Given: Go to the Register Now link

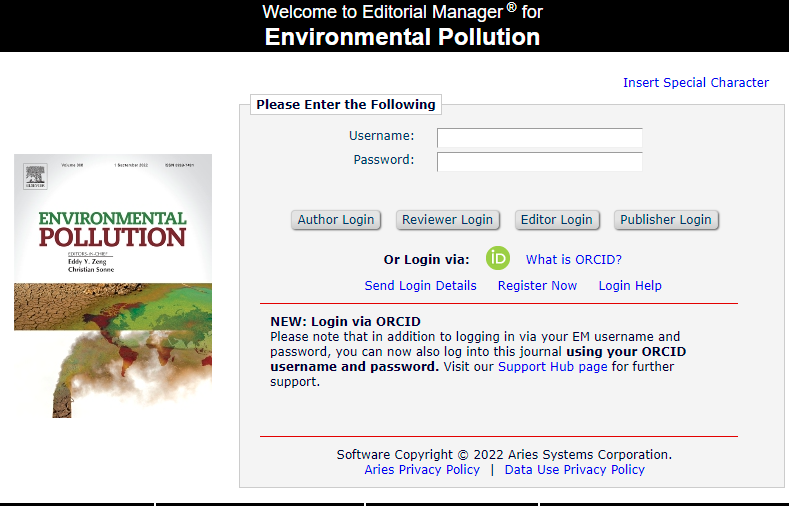Looking at the screenshot, I should [537, 286].
